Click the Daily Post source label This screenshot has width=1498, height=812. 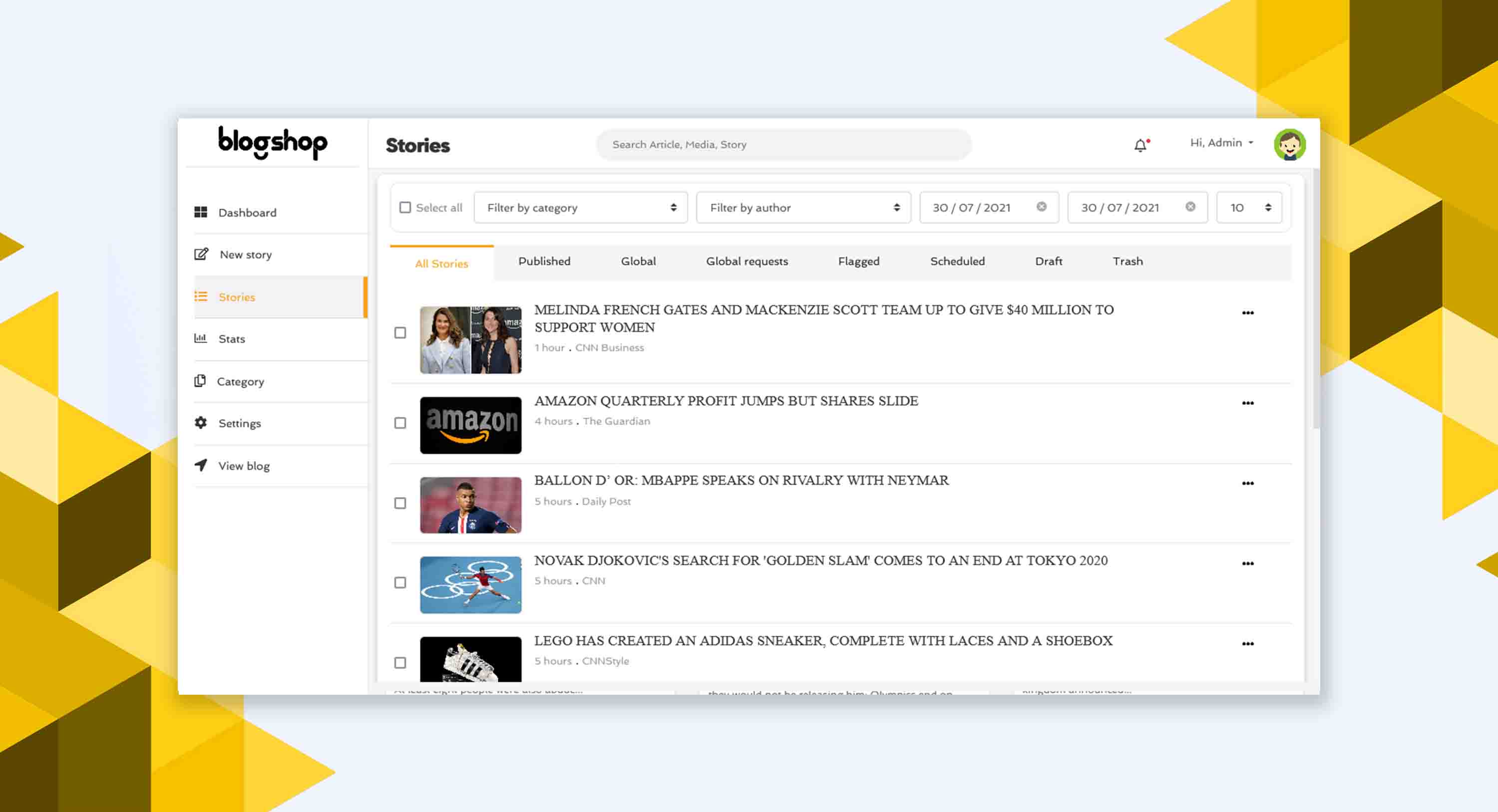tap(606, 501)
